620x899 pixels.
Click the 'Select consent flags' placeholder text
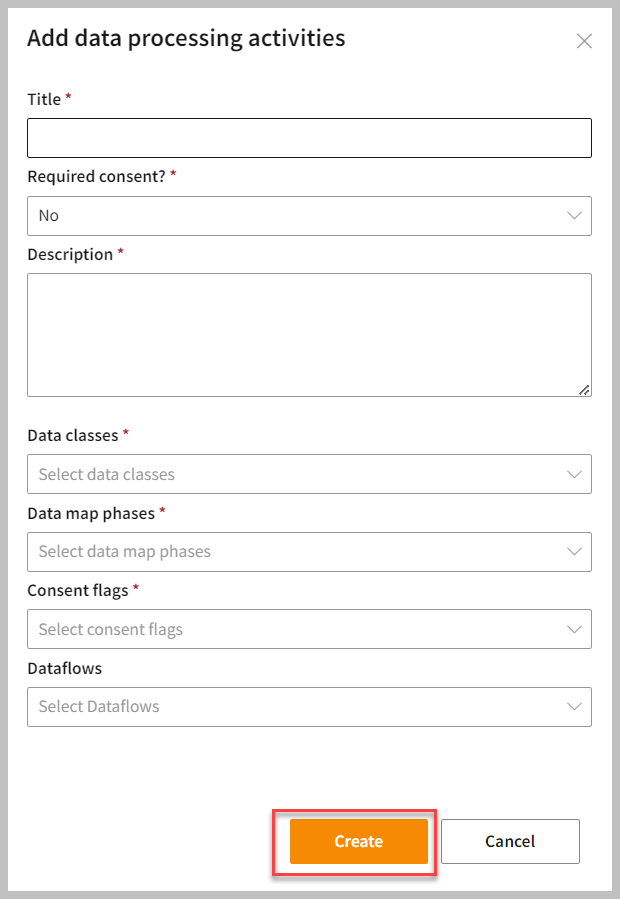click(111, 629)
